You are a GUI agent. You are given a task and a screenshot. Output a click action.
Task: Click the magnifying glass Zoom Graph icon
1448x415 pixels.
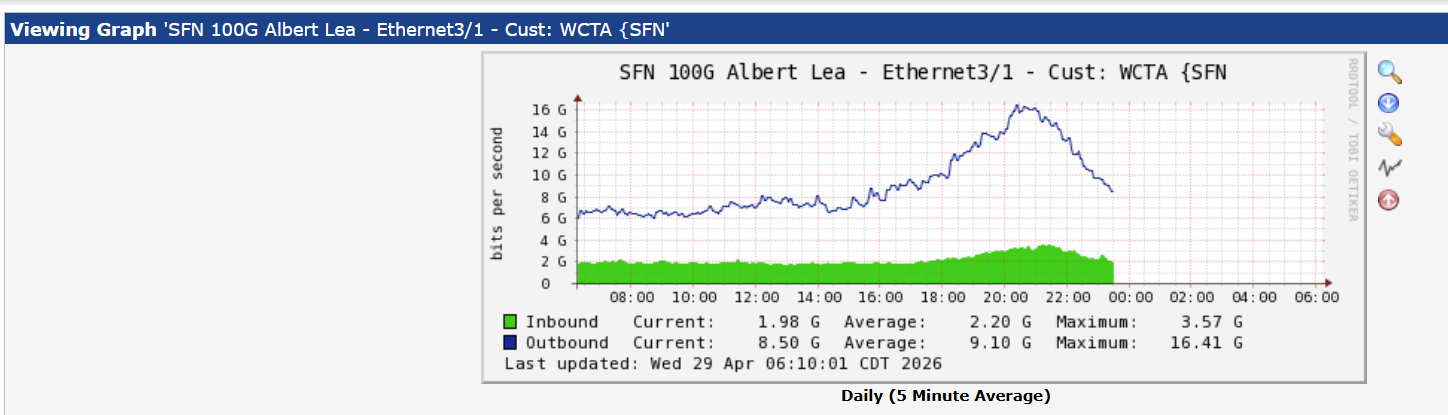coord(1389,72)
